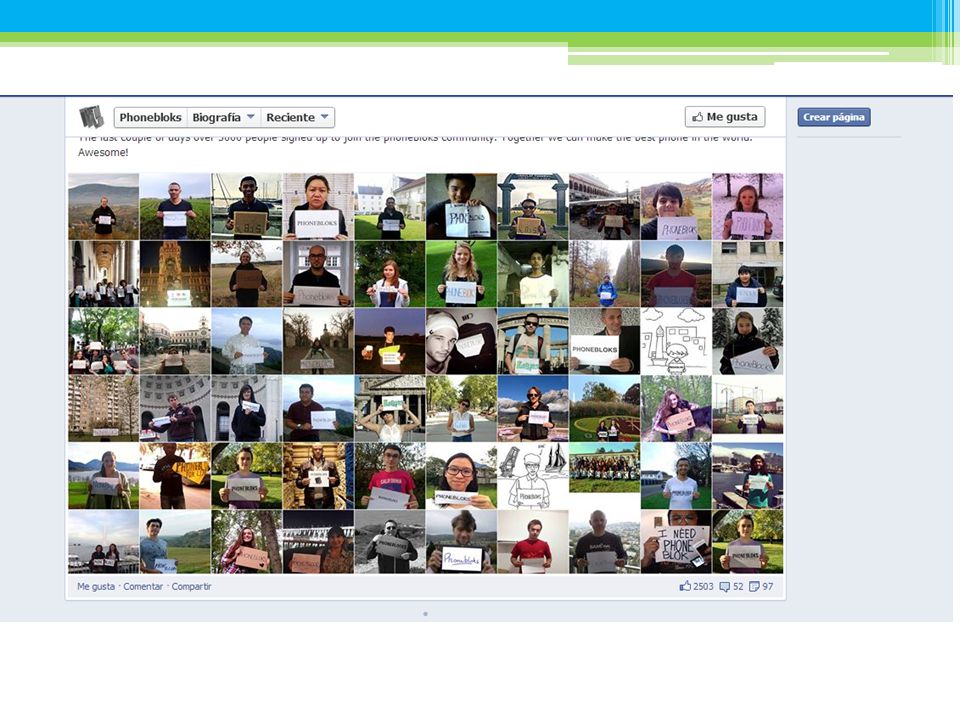Click the Compartir link

click(191, 587)
